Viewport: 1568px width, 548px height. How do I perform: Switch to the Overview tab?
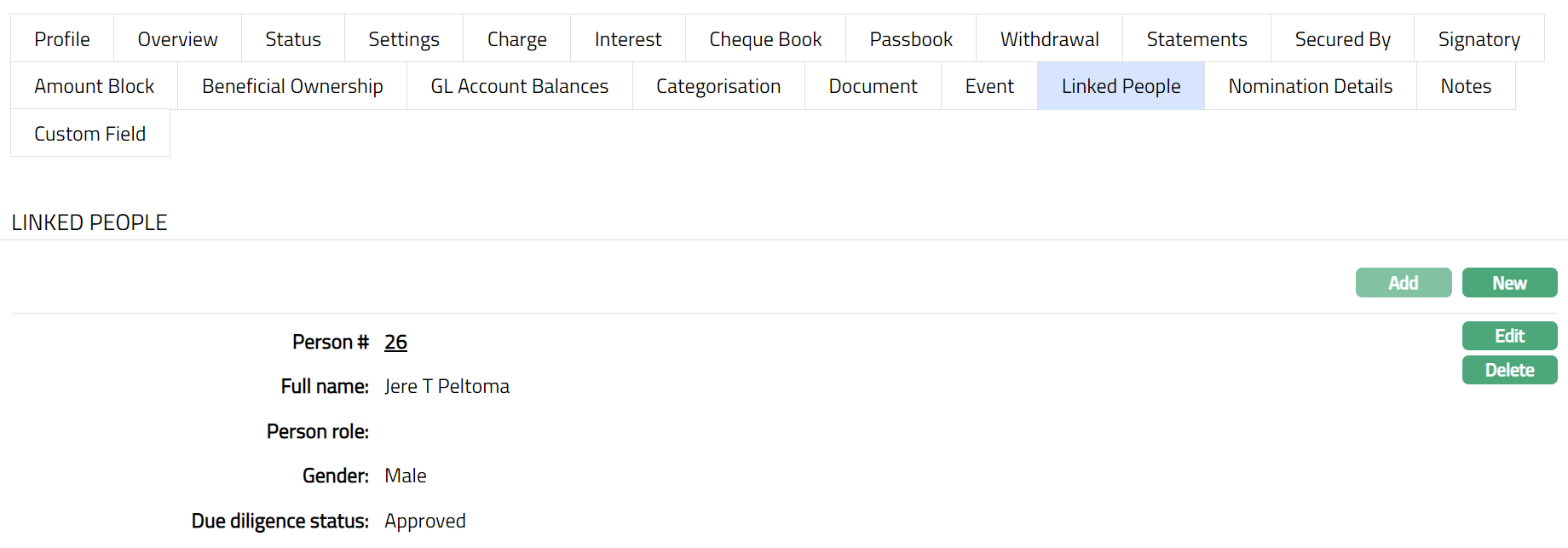pos(177,39)
